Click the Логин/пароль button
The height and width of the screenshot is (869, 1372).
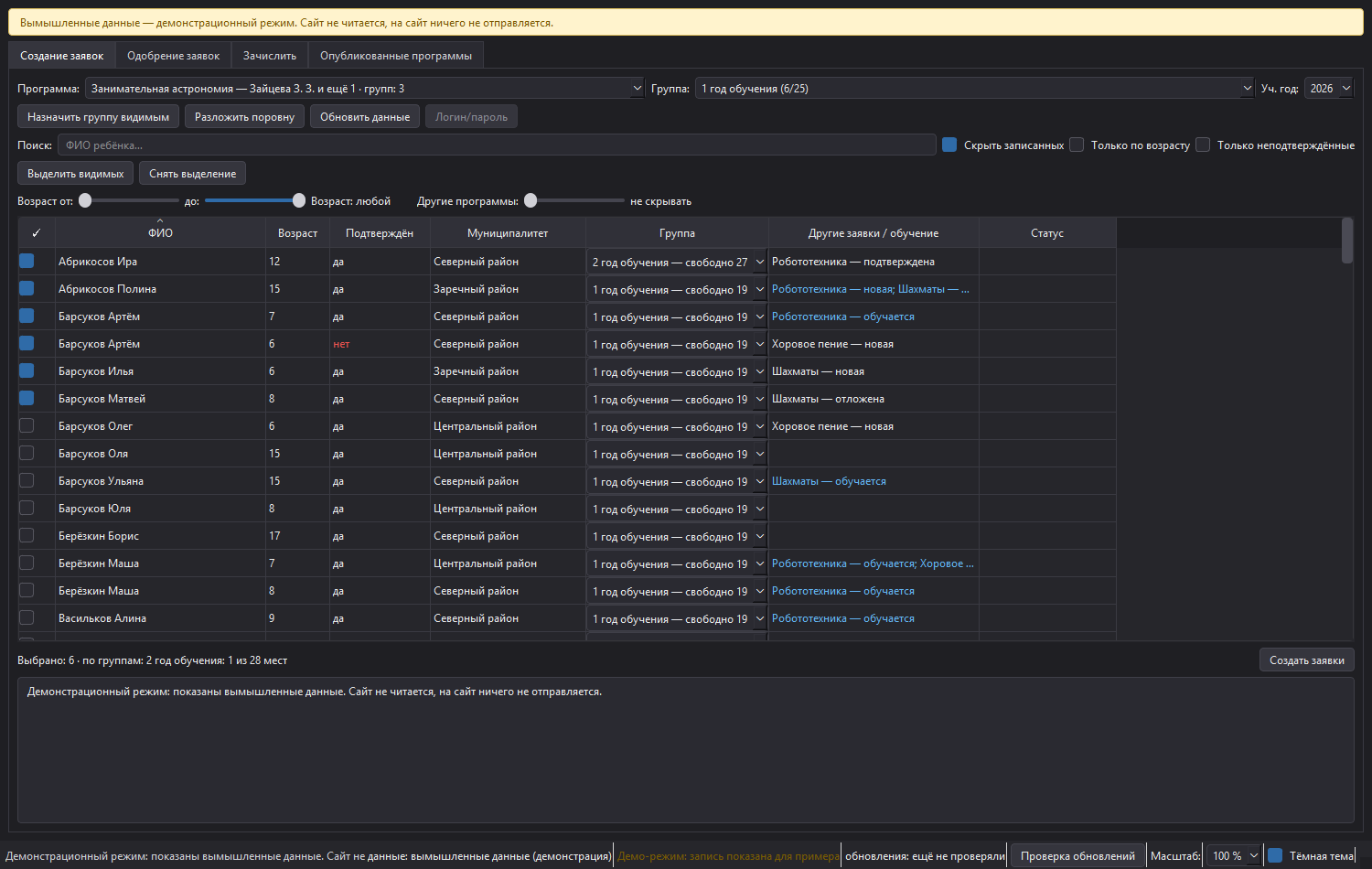(471, 117)
